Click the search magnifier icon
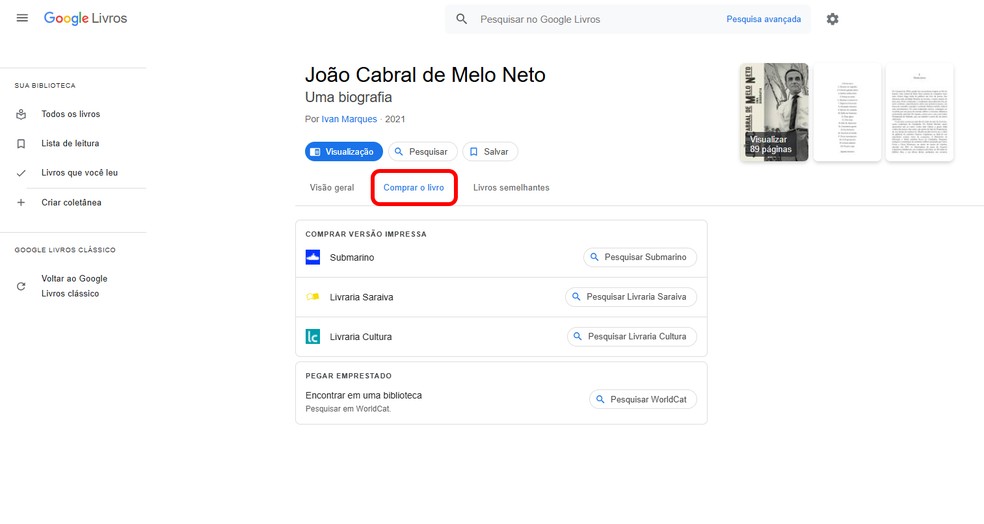Viewport: 984px width, 524px height. pos(461,19)
